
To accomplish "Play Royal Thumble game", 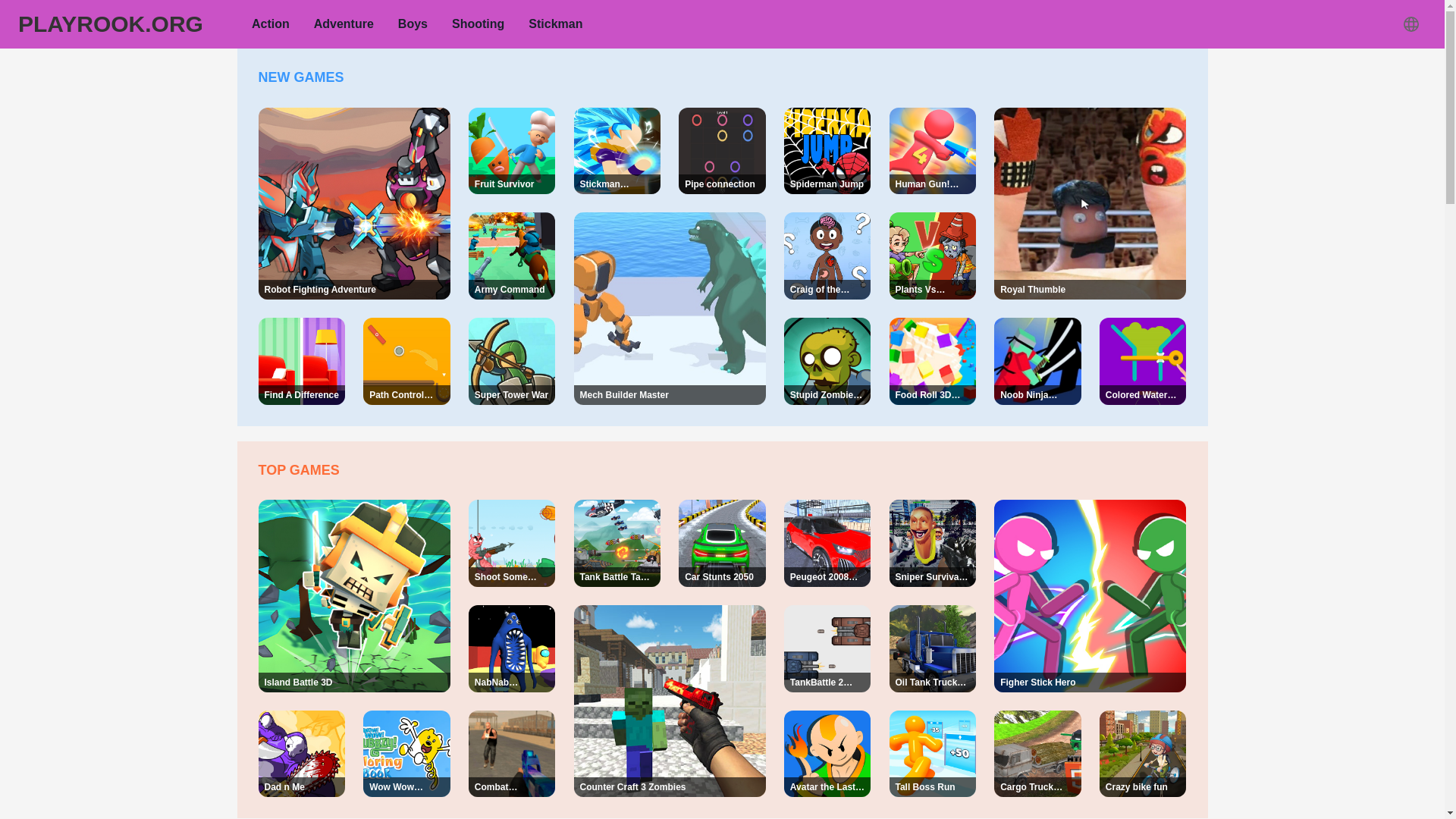I will 1090,203.
